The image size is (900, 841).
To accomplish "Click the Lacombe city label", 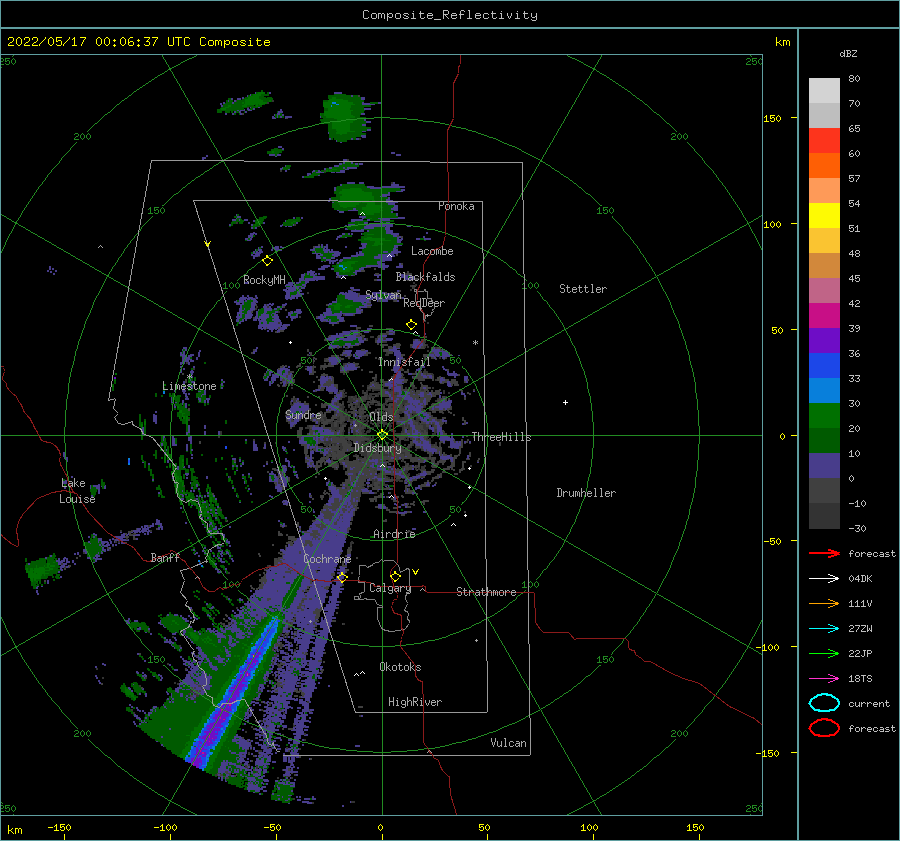I will pyautogui.click(x=432, y=251).
